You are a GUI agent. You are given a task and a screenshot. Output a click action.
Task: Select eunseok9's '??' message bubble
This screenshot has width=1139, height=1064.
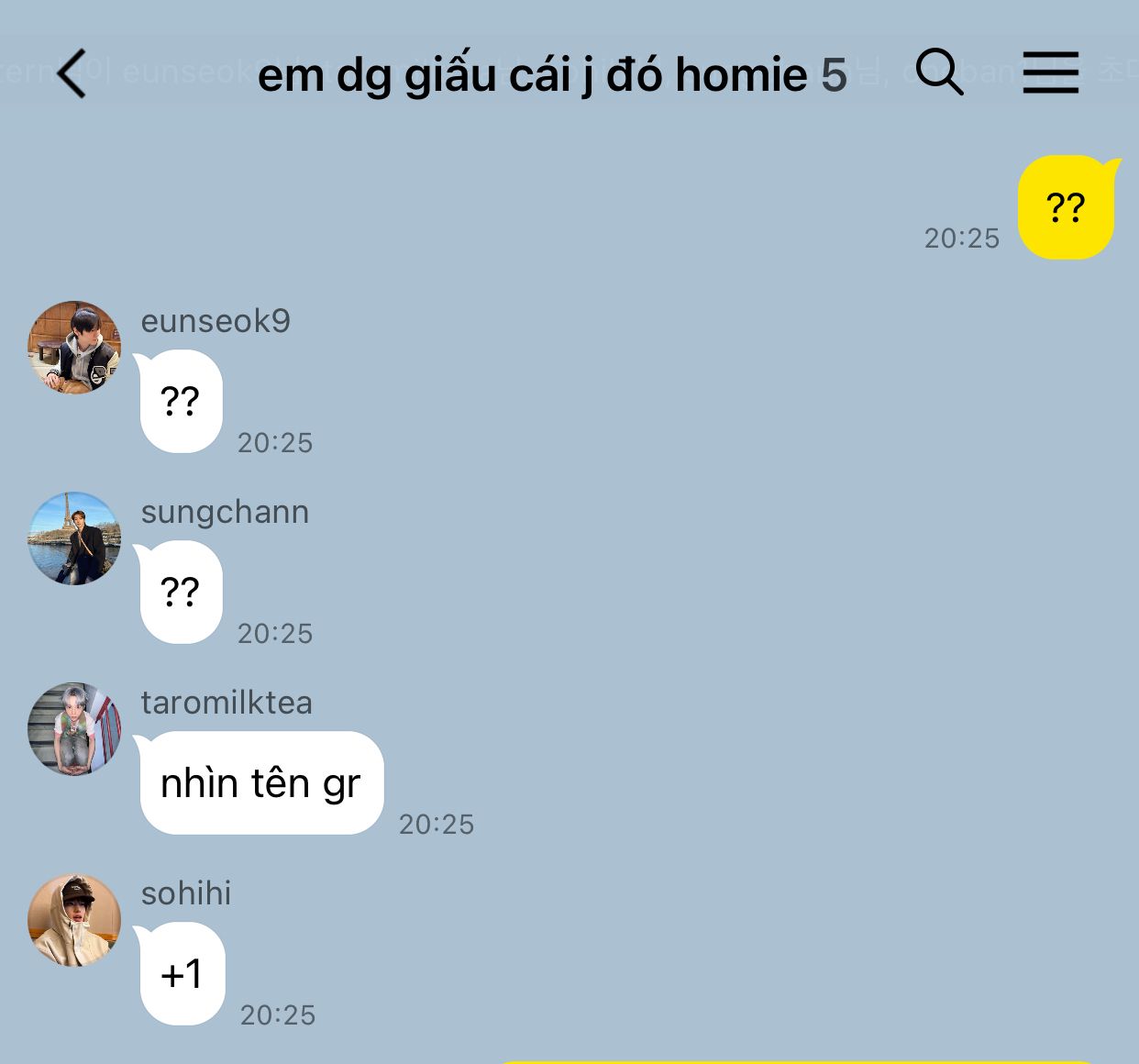click(181, 401)
